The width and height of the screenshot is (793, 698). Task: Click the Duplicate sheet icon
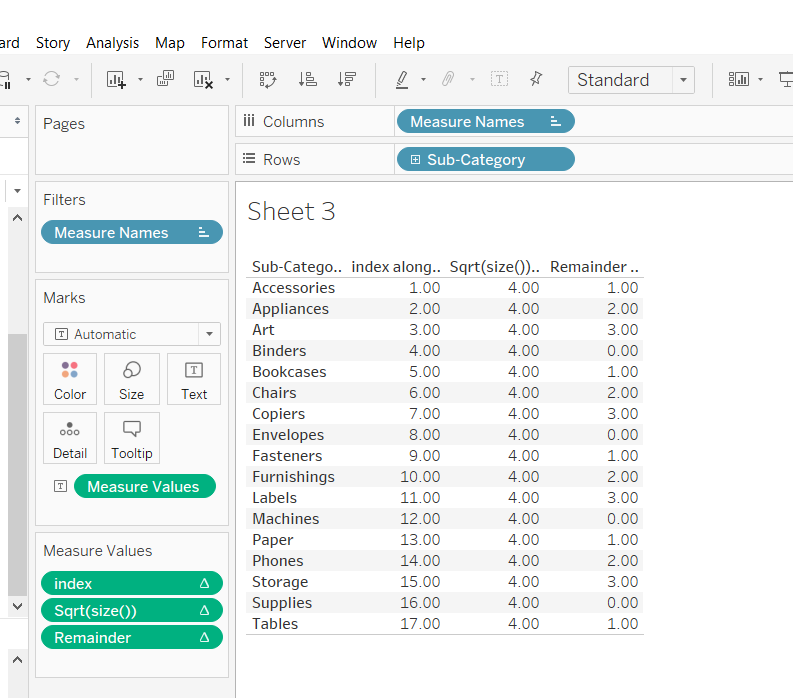pos(166,80)
